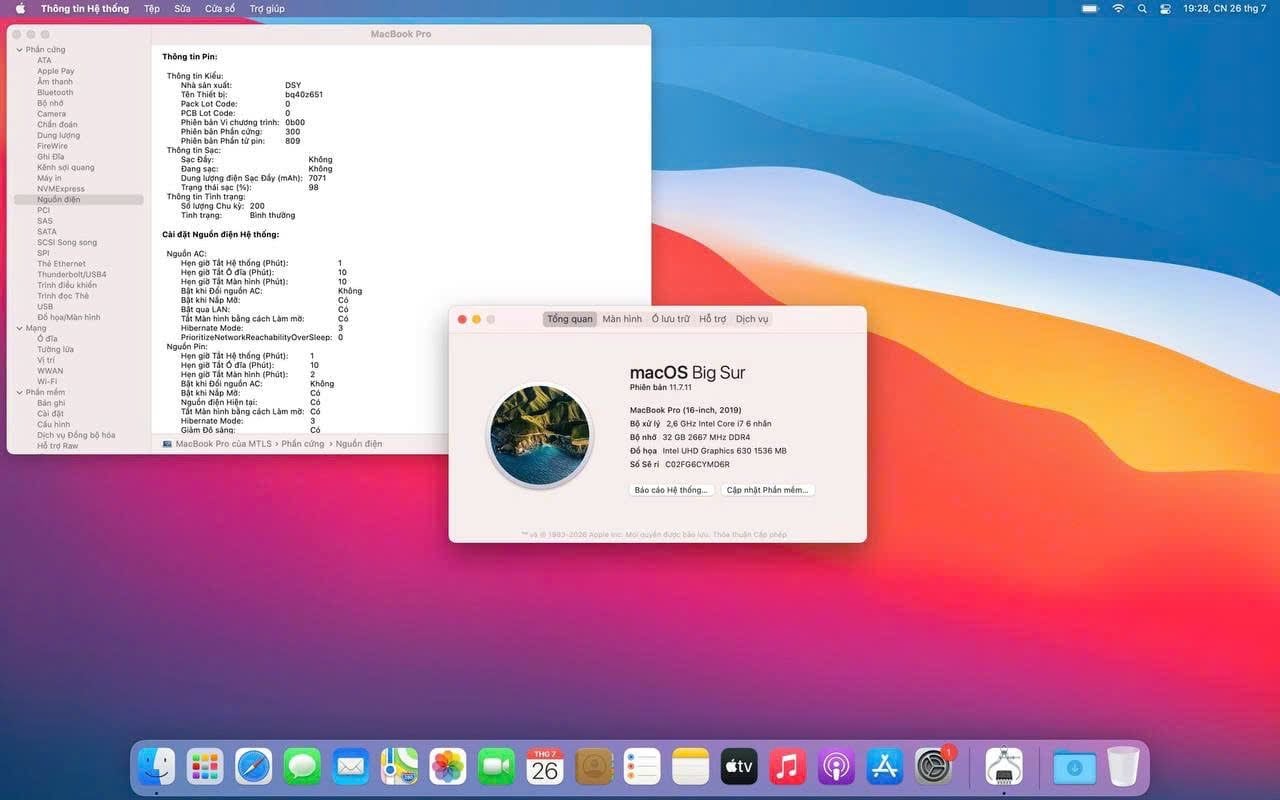The image size is (1280, 800).
Task: Click the System Information chip icon in the dock
Action: coord(1003,767)
